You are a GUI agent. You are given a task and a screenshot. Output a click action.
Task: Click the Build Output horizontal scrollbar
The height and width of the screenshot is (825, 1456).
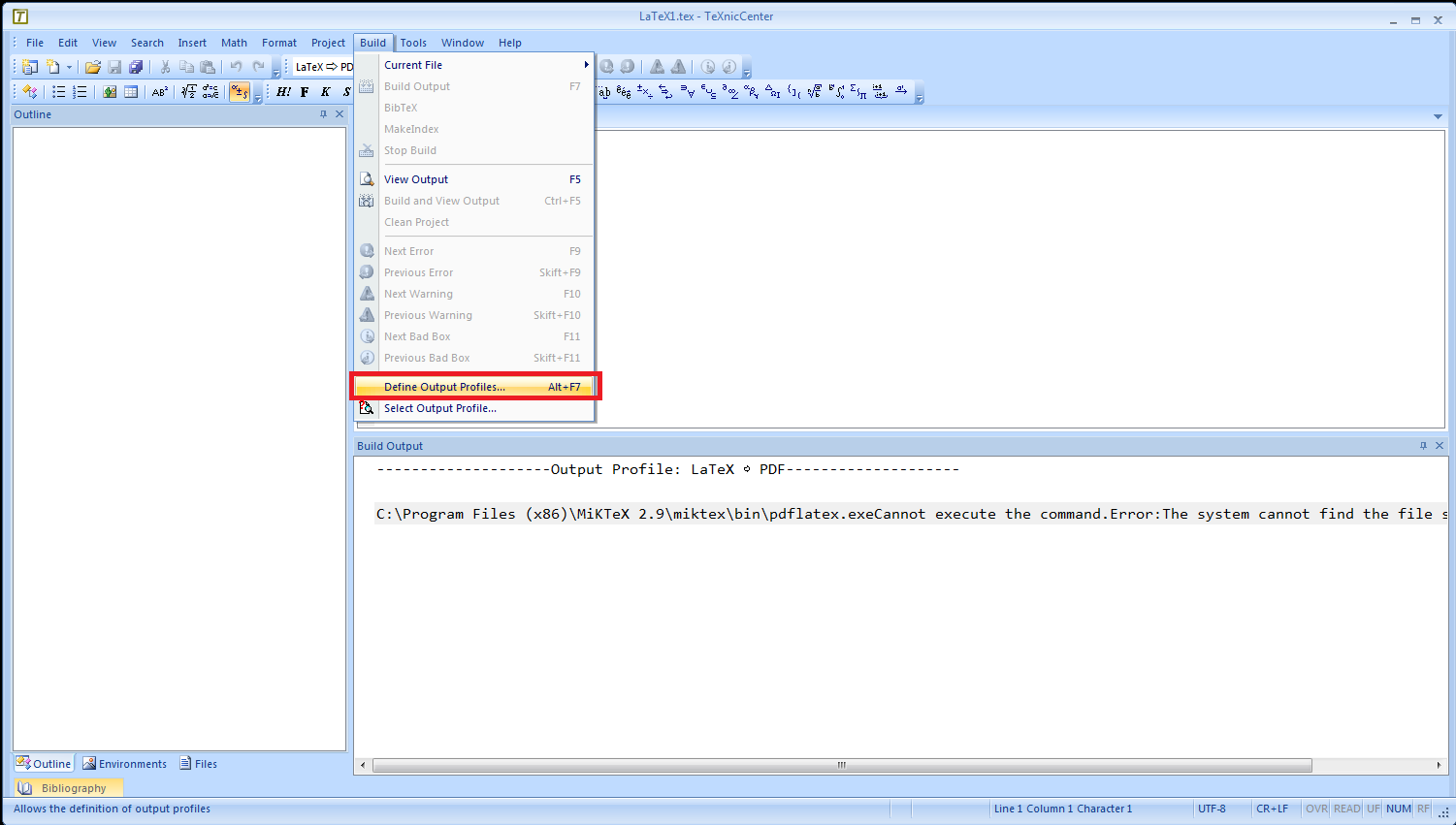[x=841, y=765]
